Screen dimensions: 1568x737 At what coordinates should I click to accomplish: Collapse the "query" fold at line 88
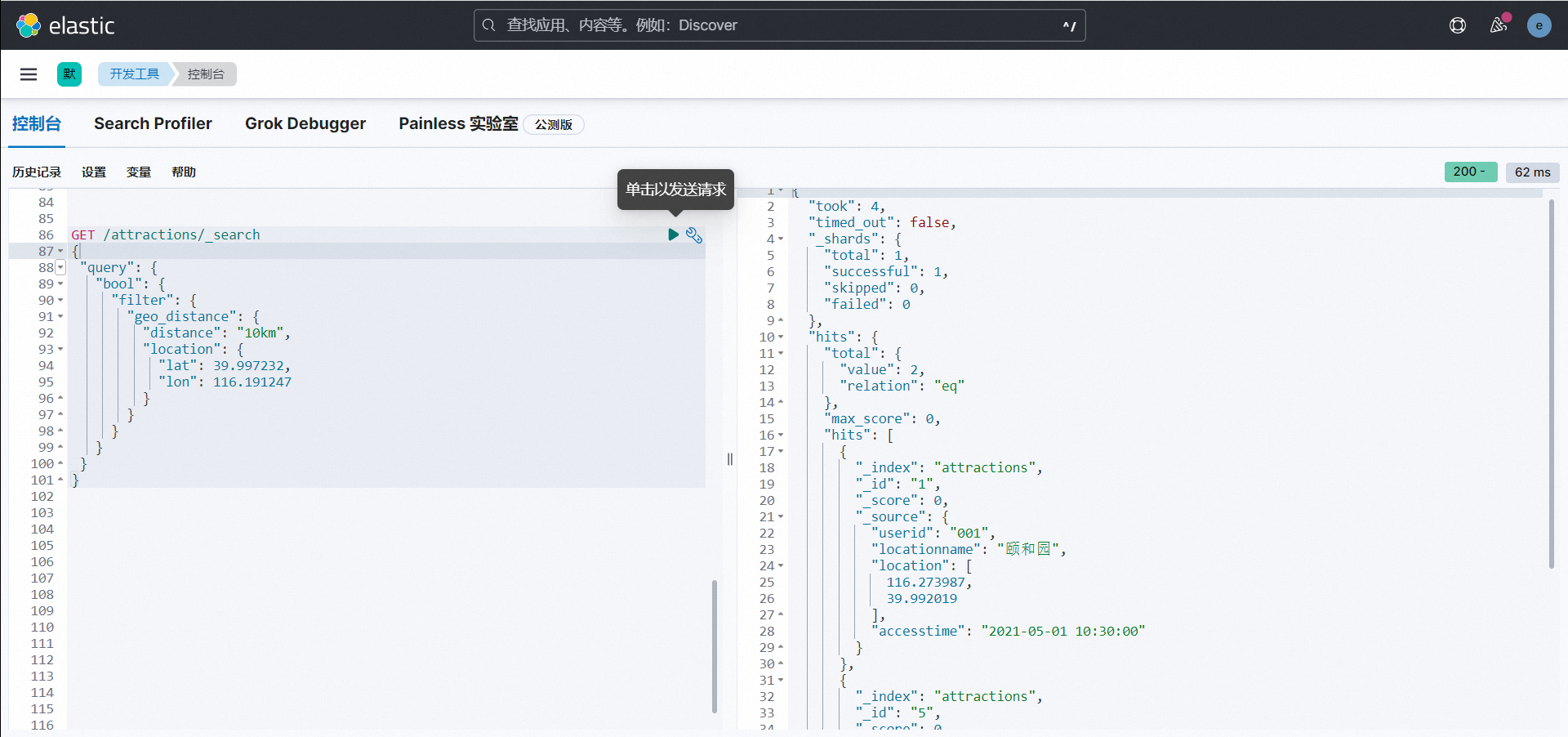[60, 268]
